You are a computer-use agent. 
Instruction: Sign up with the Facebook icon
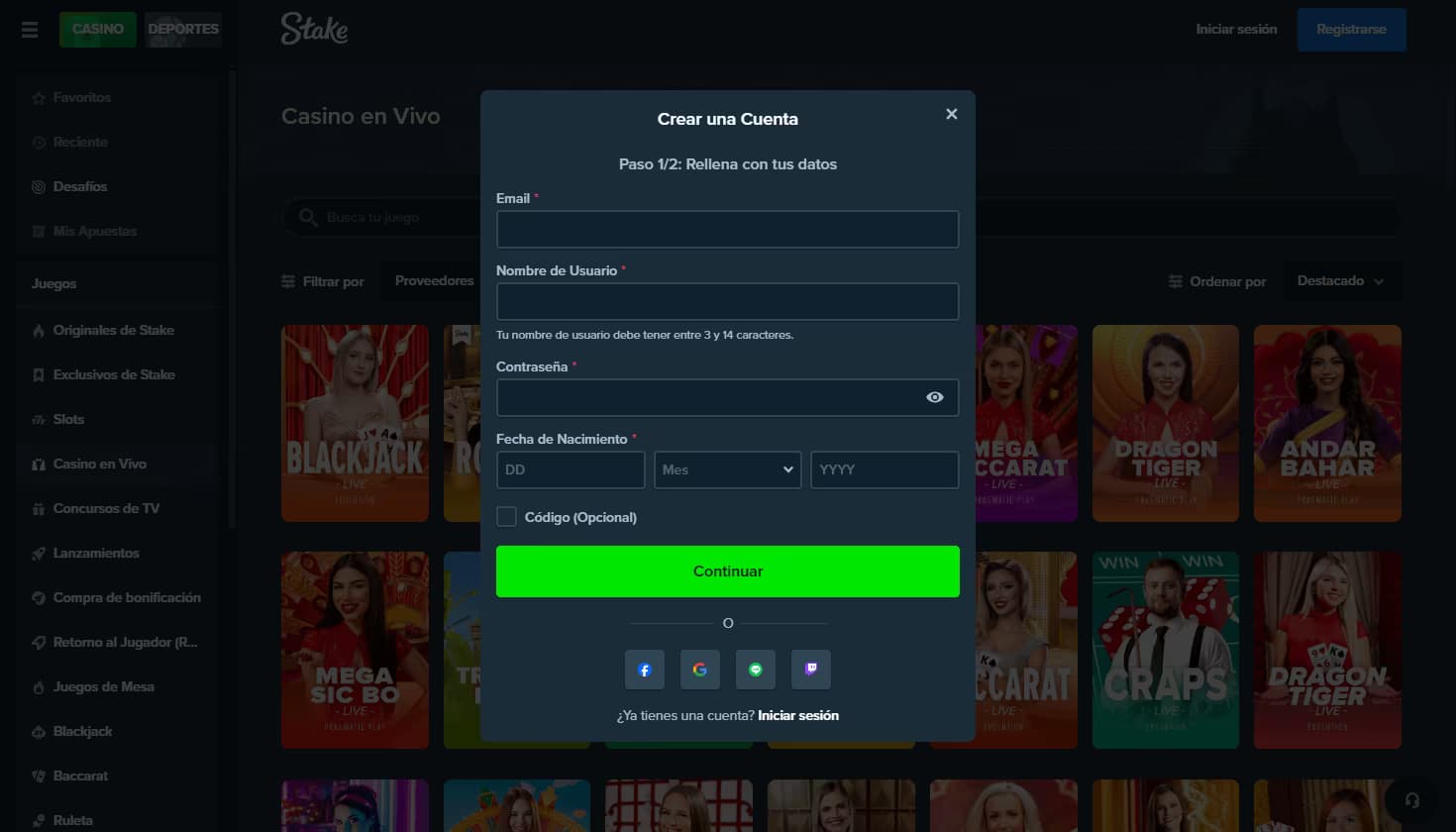tap(644, 671)
